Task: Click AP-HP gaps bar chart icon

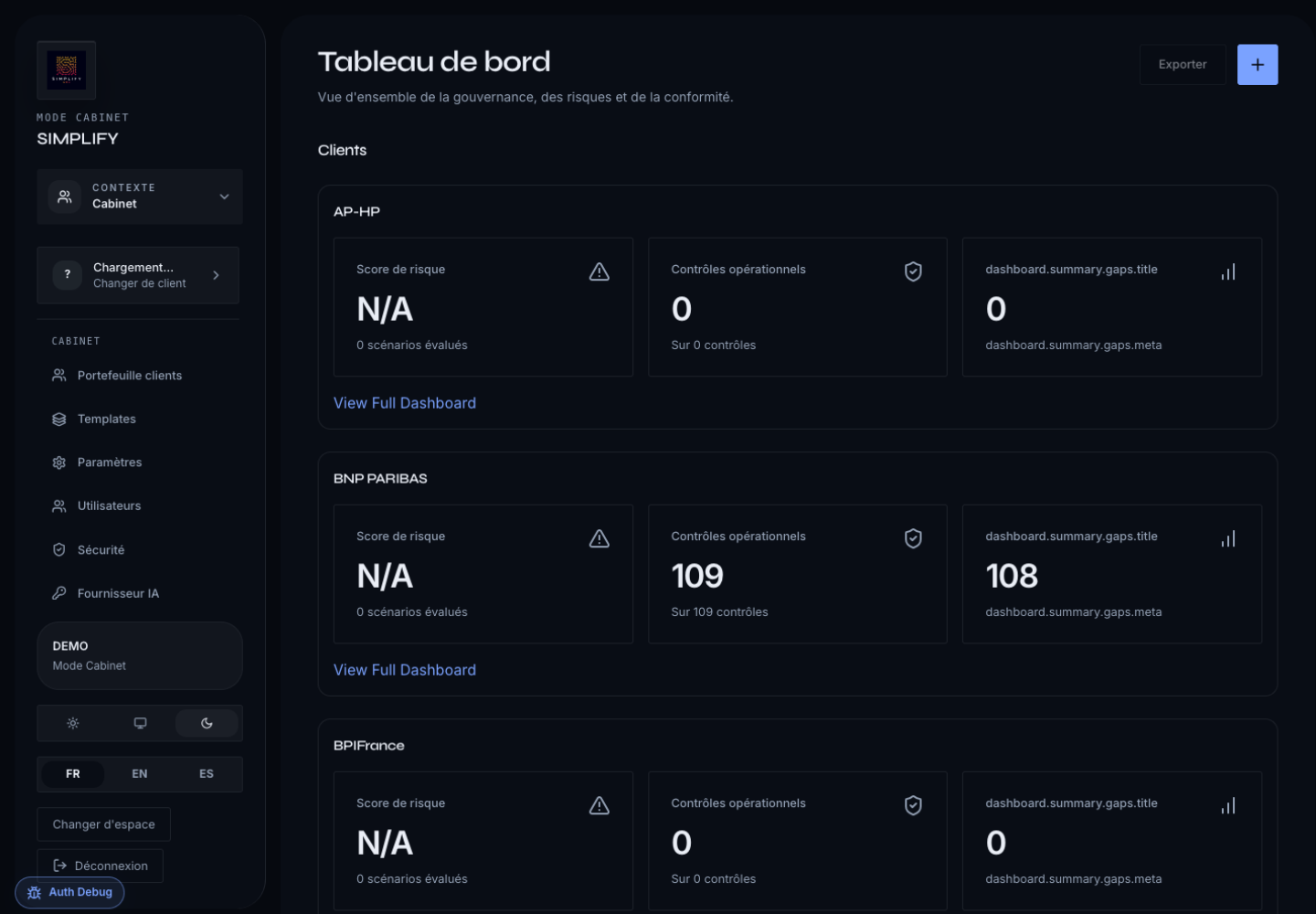Action: (x=1228, y=271)
